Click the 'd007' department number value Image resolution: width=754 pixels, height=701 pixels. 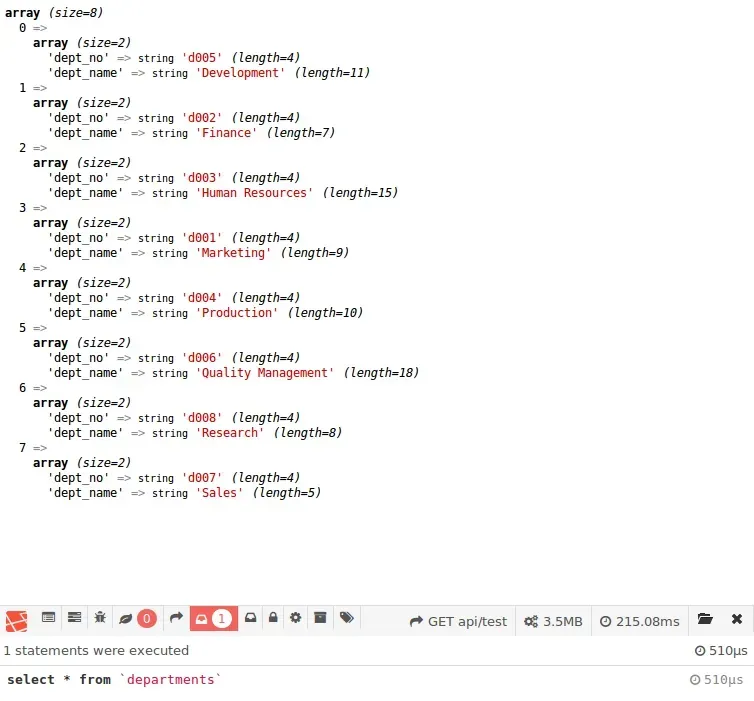click(x=202, y=478)
